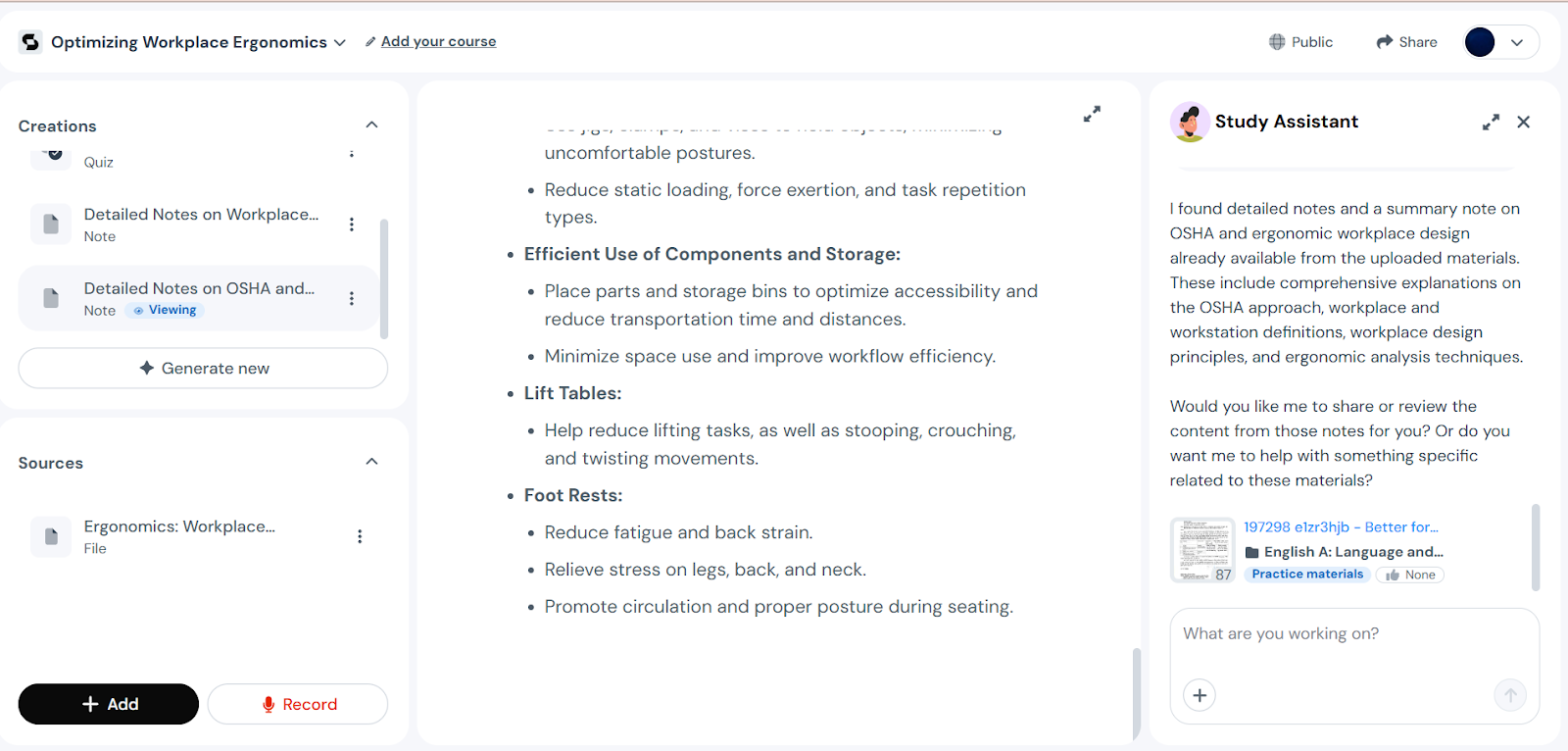Click the app logo icon
Screen dimensions: 1568x751
pyautogui.click(x=30, y=42)
